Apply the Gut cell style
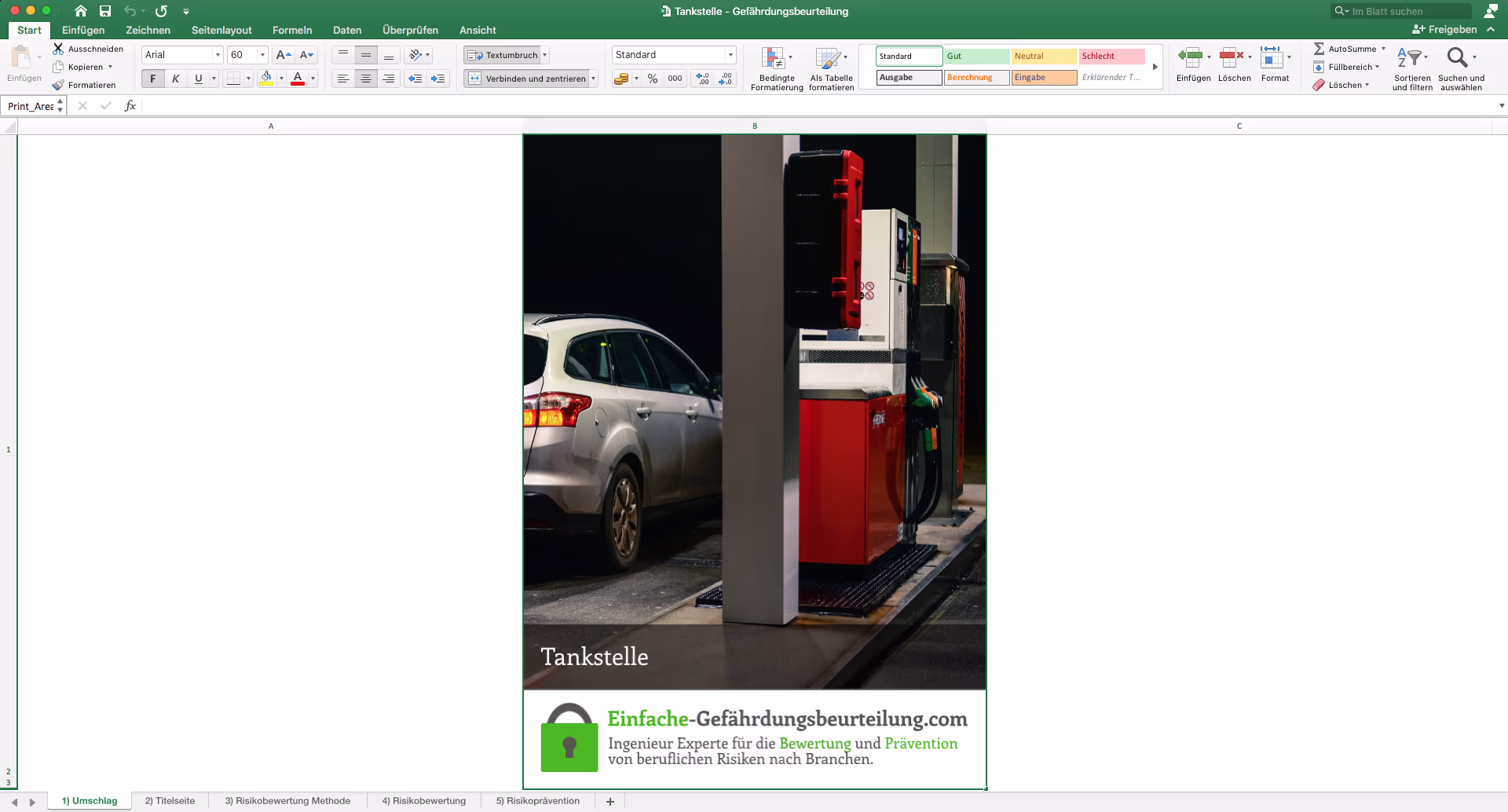 pos(976,56)
